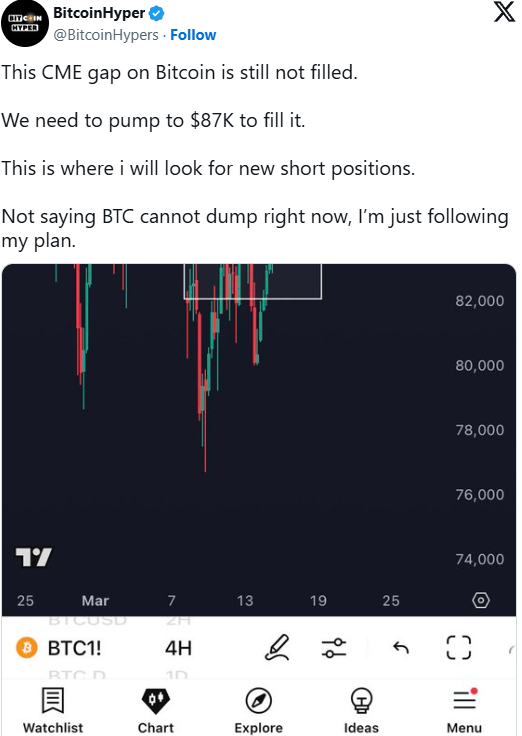The height and width of the screenshot is (736, 522).
Task: Open the Ideas tab
Action: tap(361, 711)
